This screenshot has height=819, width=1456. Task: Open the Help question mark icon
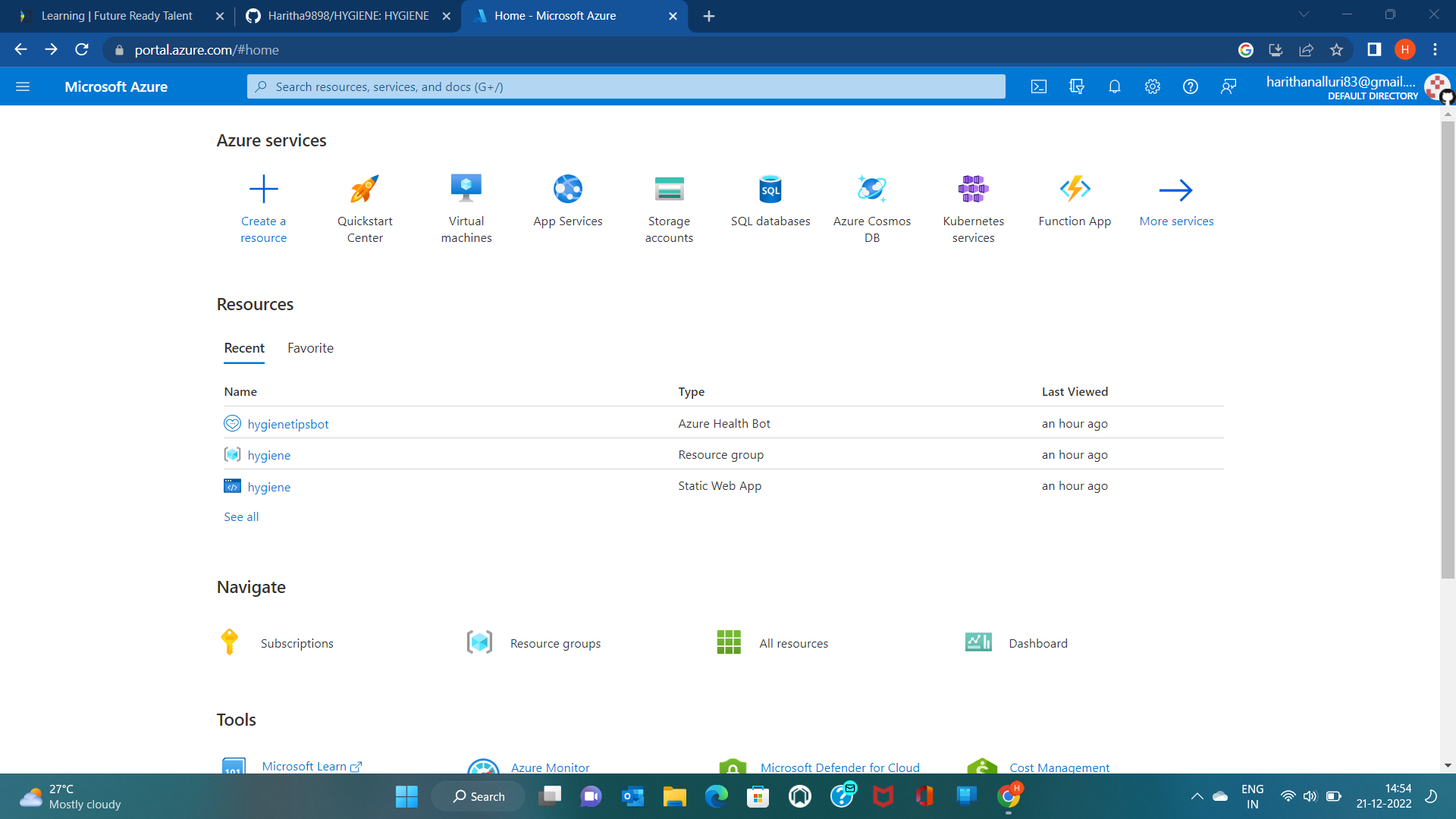[x=1191, y=86]
